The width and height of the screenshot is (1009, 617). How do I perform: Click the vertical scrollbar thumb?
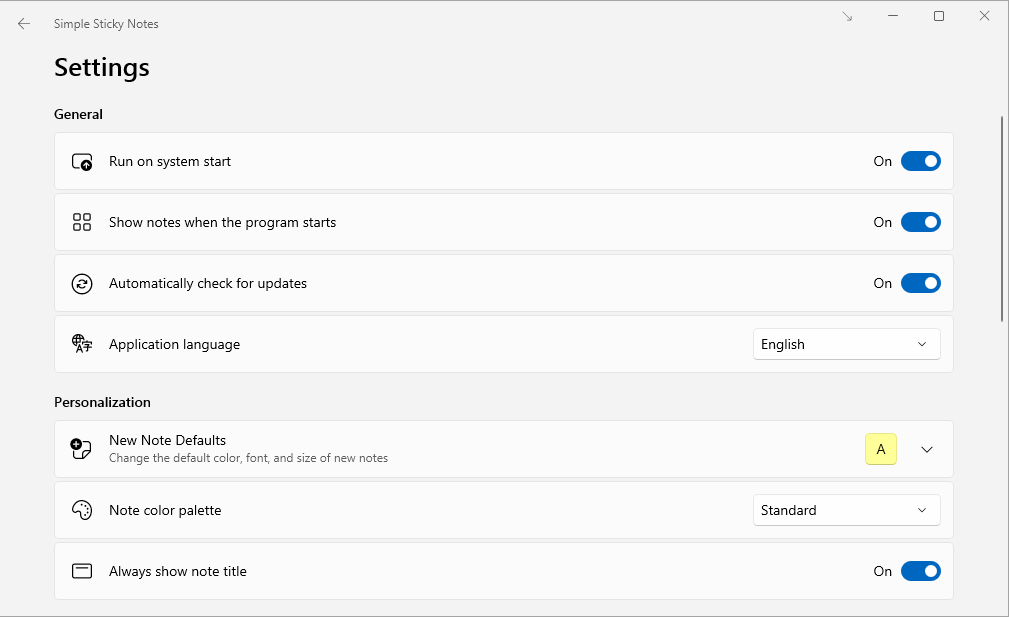(1002, 218)
